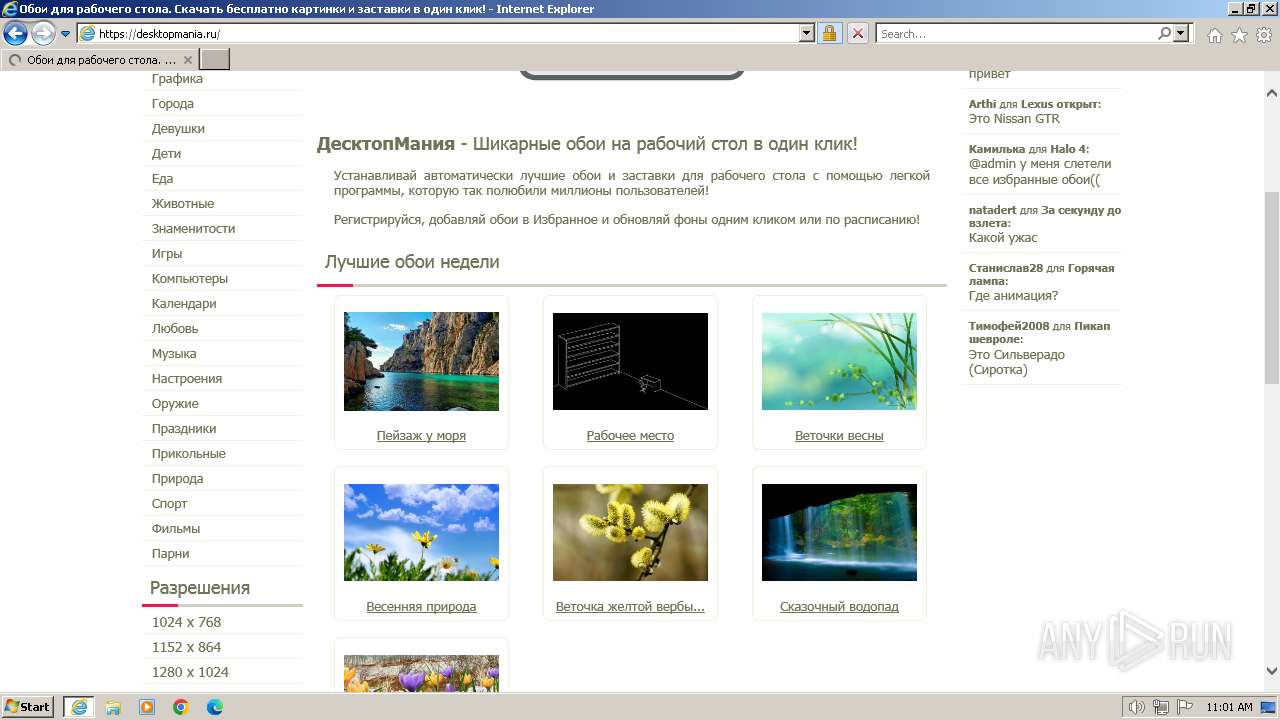The width and height of the screenshot is (1280, 720).
Task: Open the crocus flowers wallpaper thumbnail
Action: click(421, 673)
